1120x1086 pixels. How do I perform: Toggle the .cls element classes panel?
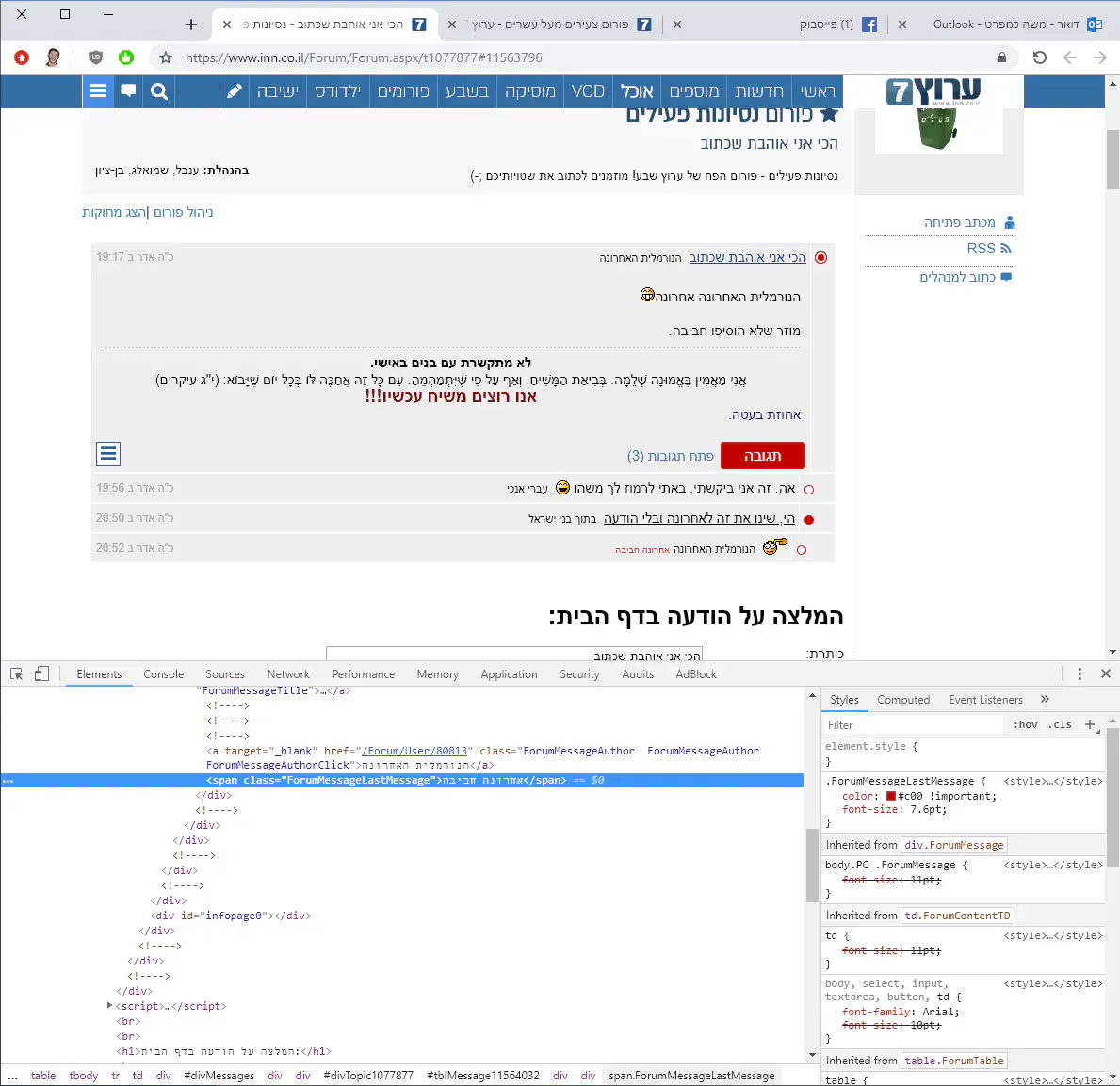(x=1061, y=724)
